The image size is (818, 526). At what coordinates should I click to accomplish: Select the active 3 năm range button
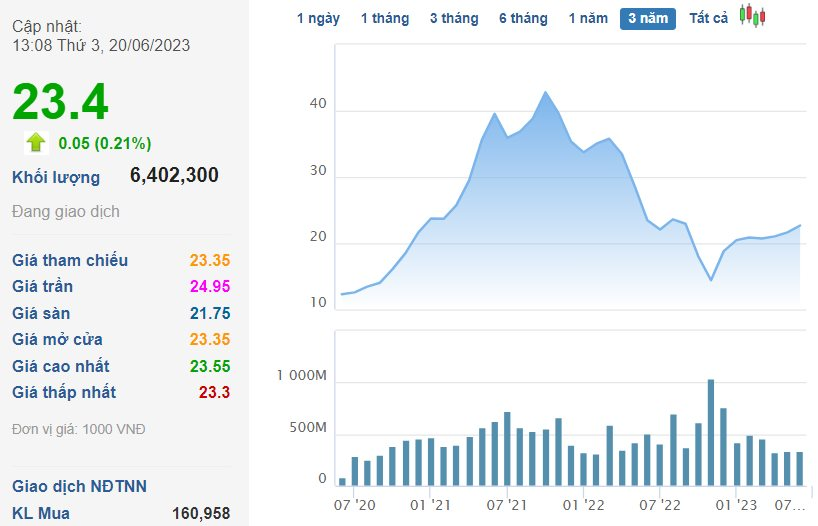click(647, 19)
